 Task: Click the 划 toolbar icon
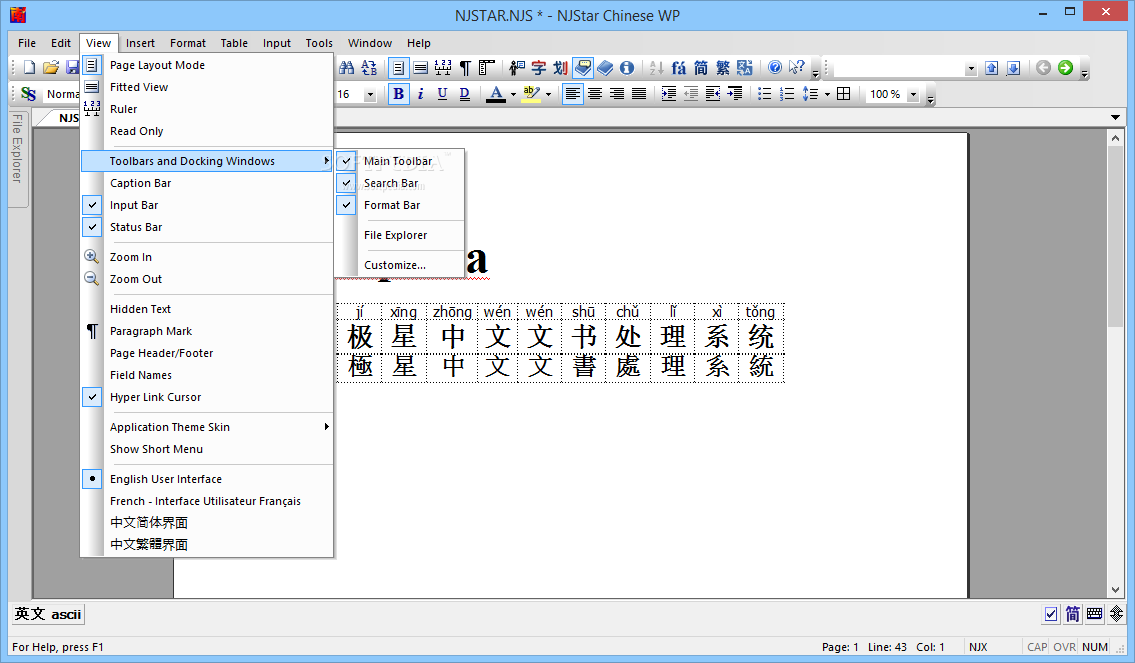tap(560, 68)
